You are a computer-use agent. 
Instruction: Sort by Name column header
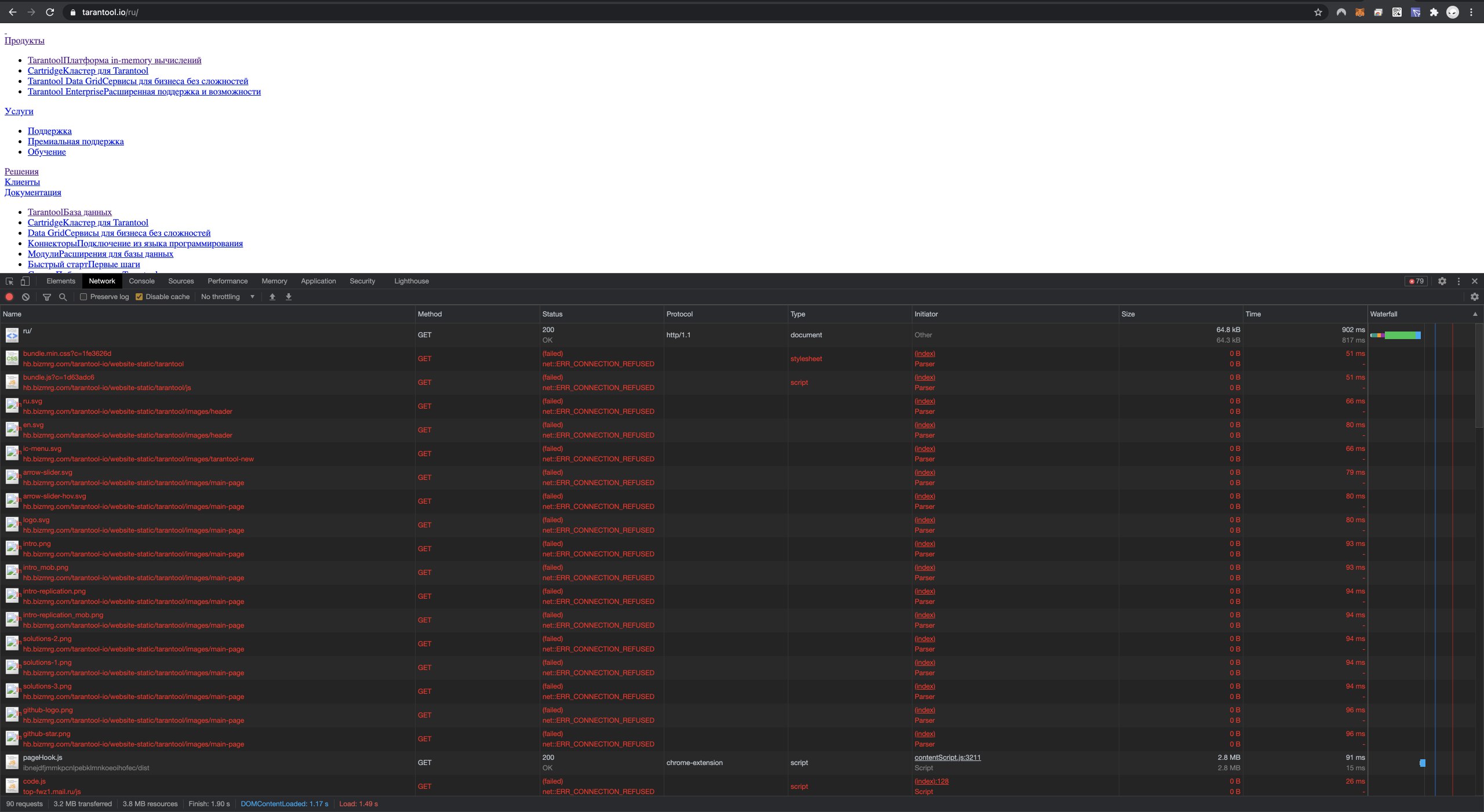pyautogui.click(x=208, y=314)
